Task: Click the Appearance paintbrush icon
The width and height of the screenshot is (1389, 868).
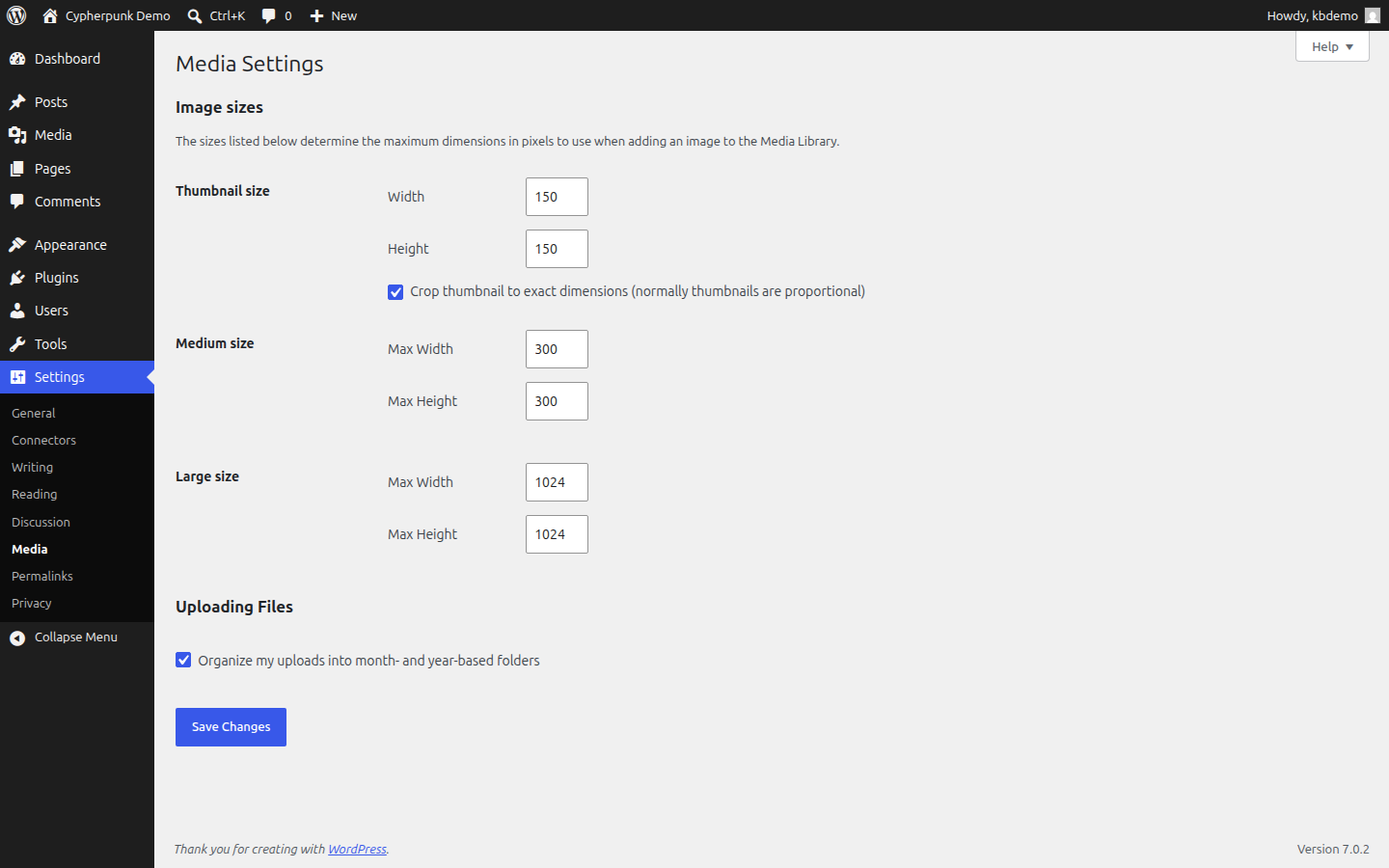Action: click(x=17, y=245)
